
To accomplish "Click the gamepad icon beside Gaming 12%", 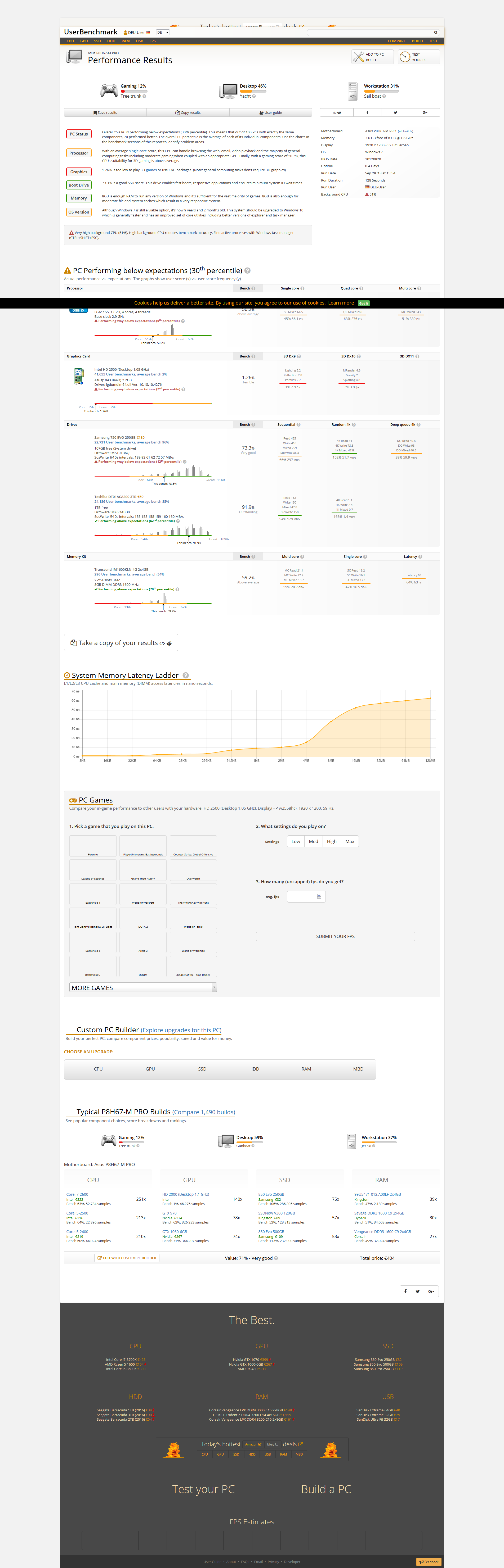I will (x=109, y=91).
